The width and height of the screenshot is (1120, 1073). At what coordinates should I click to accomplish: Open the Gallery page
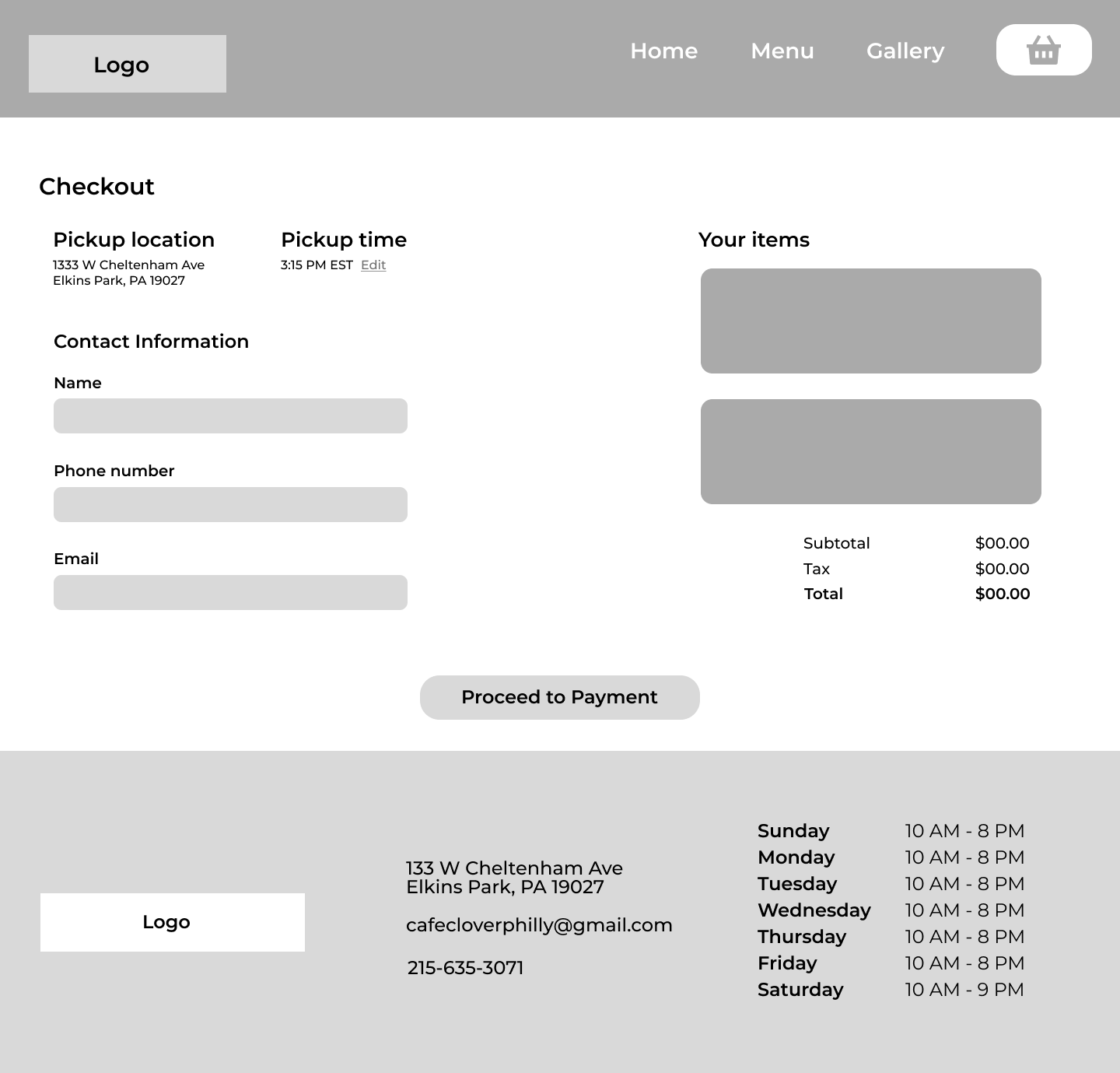coord(905,51)
